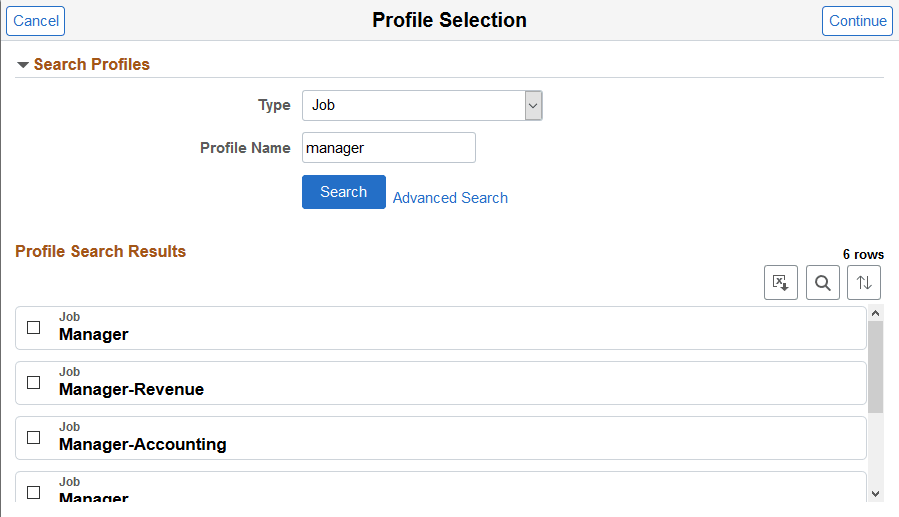Check the Manager profile checkbox
This screenshot has width=899, height=517.
click(x=34, y=327)
